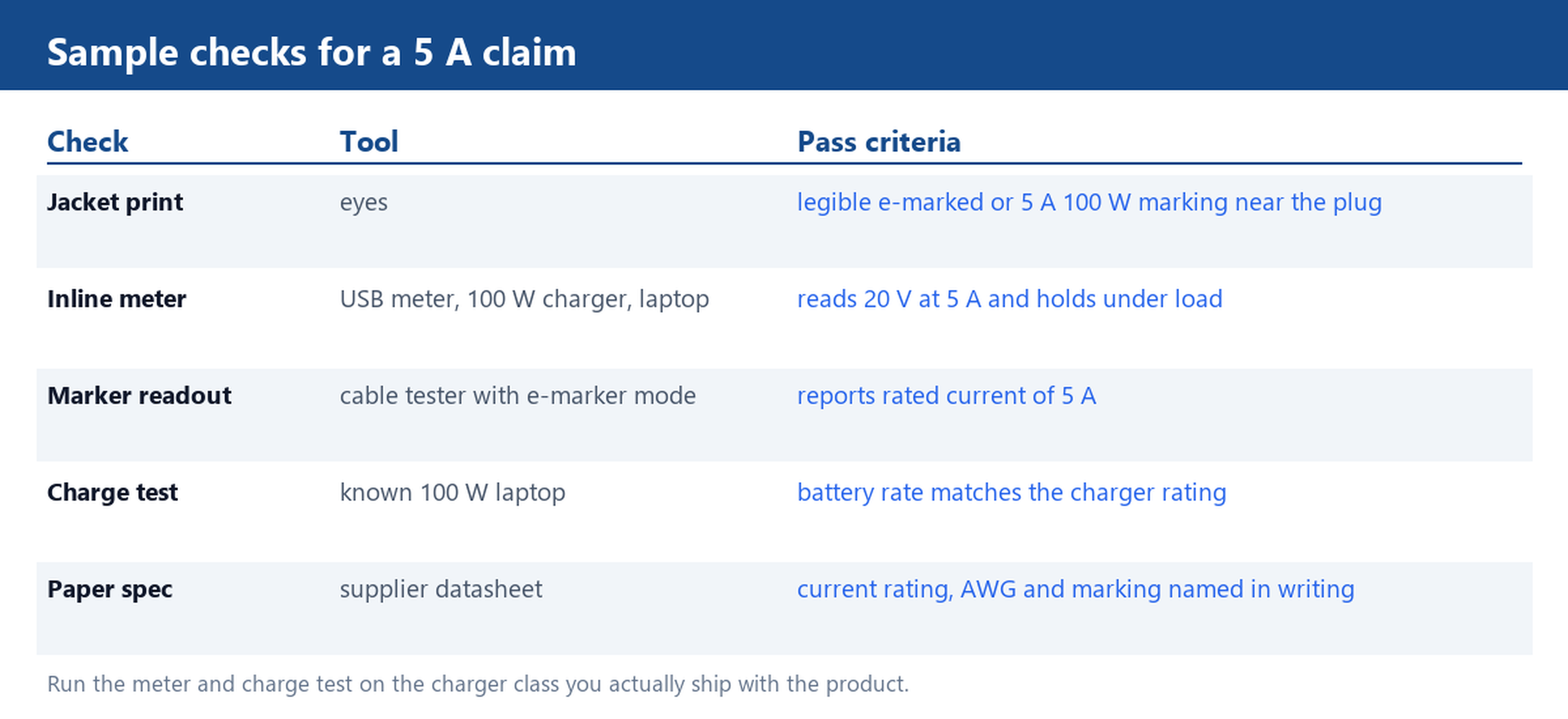Click the 'Paper spec' row label
The width and height of the screenshot is (1568, 719).
coord(110,590)
